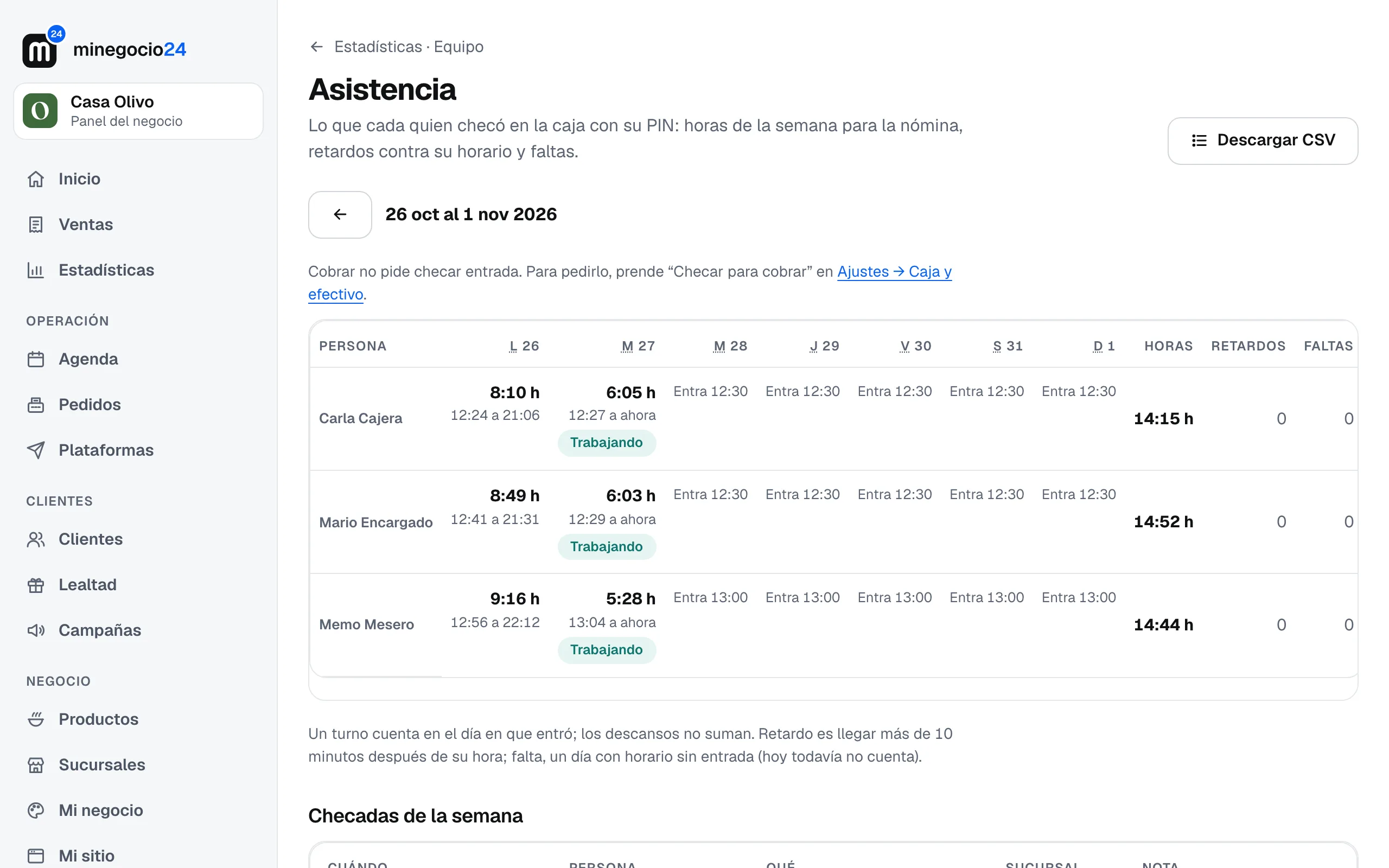Click the 8:10 h Monday entry for Carla
This screenshot has height=868, width=1389.
point(514,393)
